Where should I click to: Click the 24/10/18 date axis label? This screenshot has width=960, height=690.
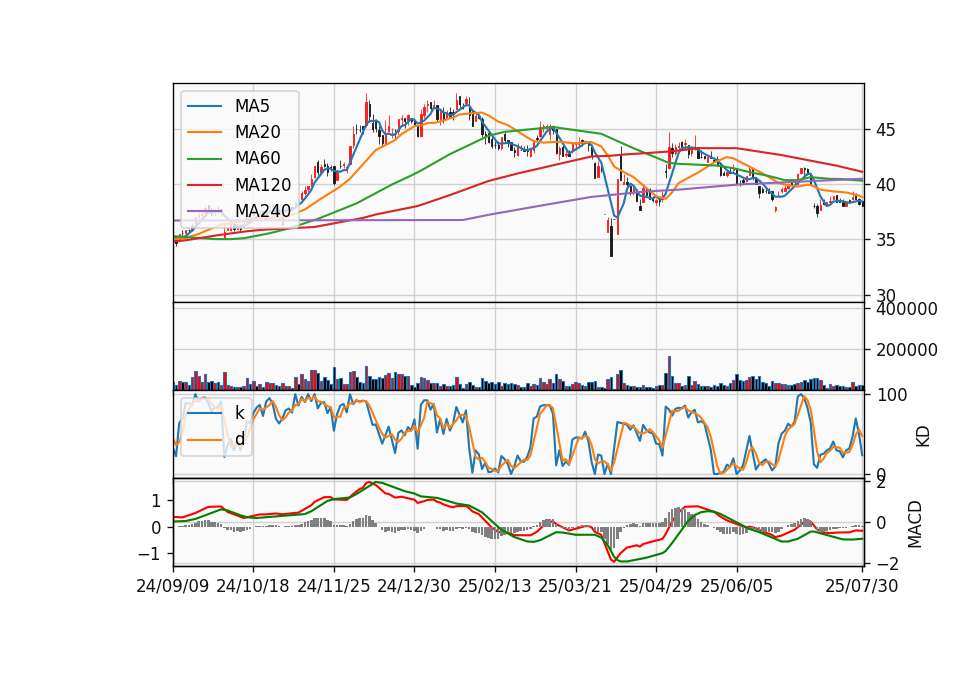pyautogui.click(x=253, y=586)
